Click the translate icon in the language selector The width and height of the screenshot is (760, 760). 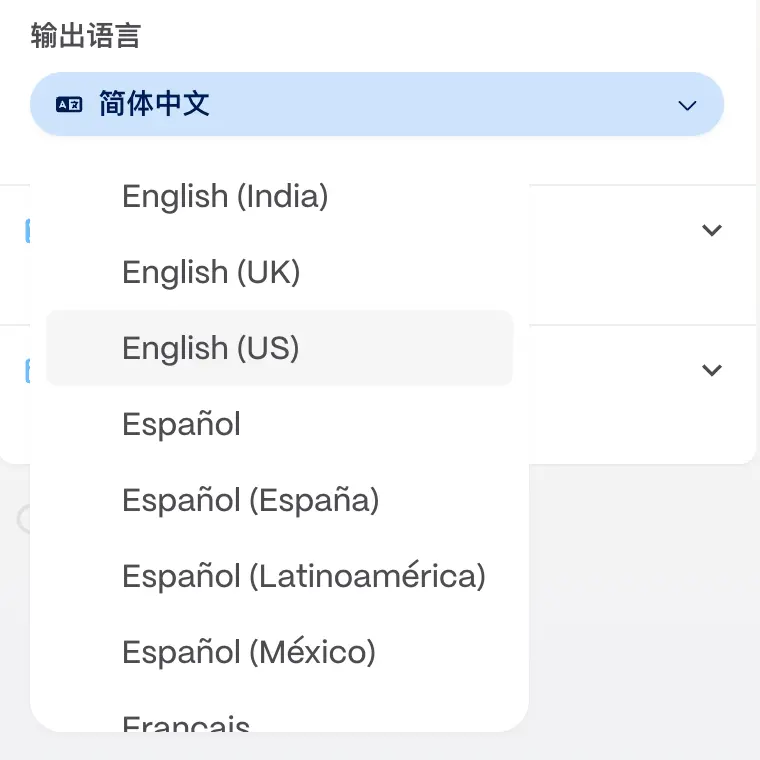point(69,104)
